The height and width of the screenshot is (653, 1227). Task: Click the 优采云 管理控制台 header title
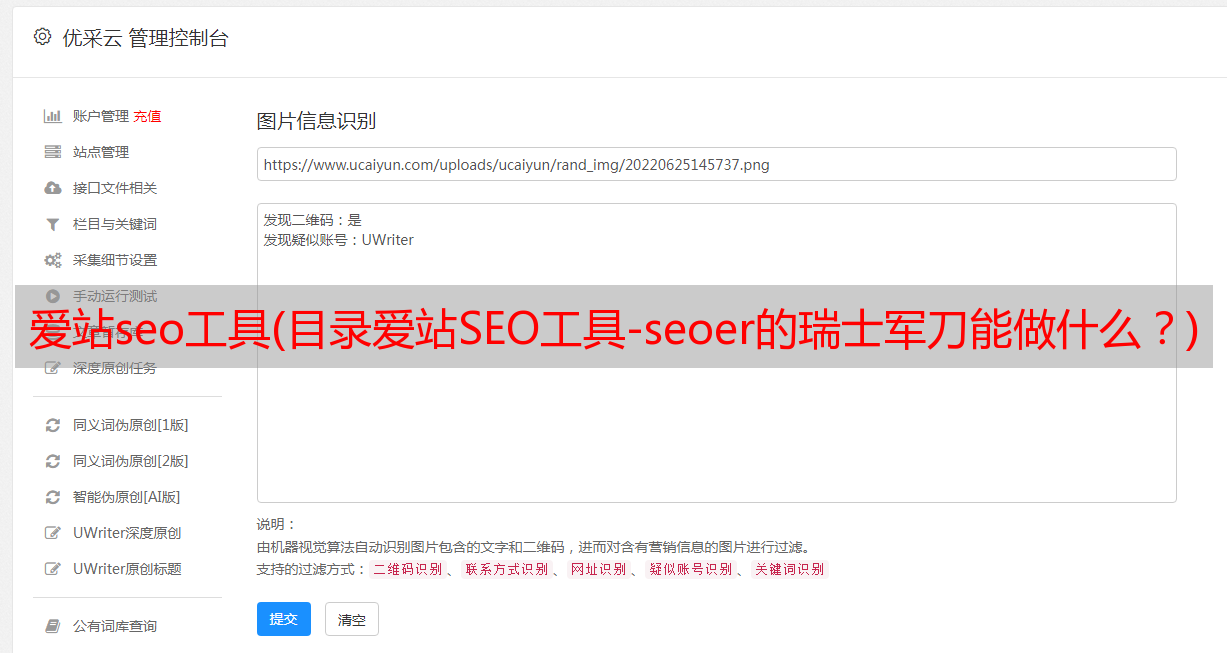click(x=145, y=38)
